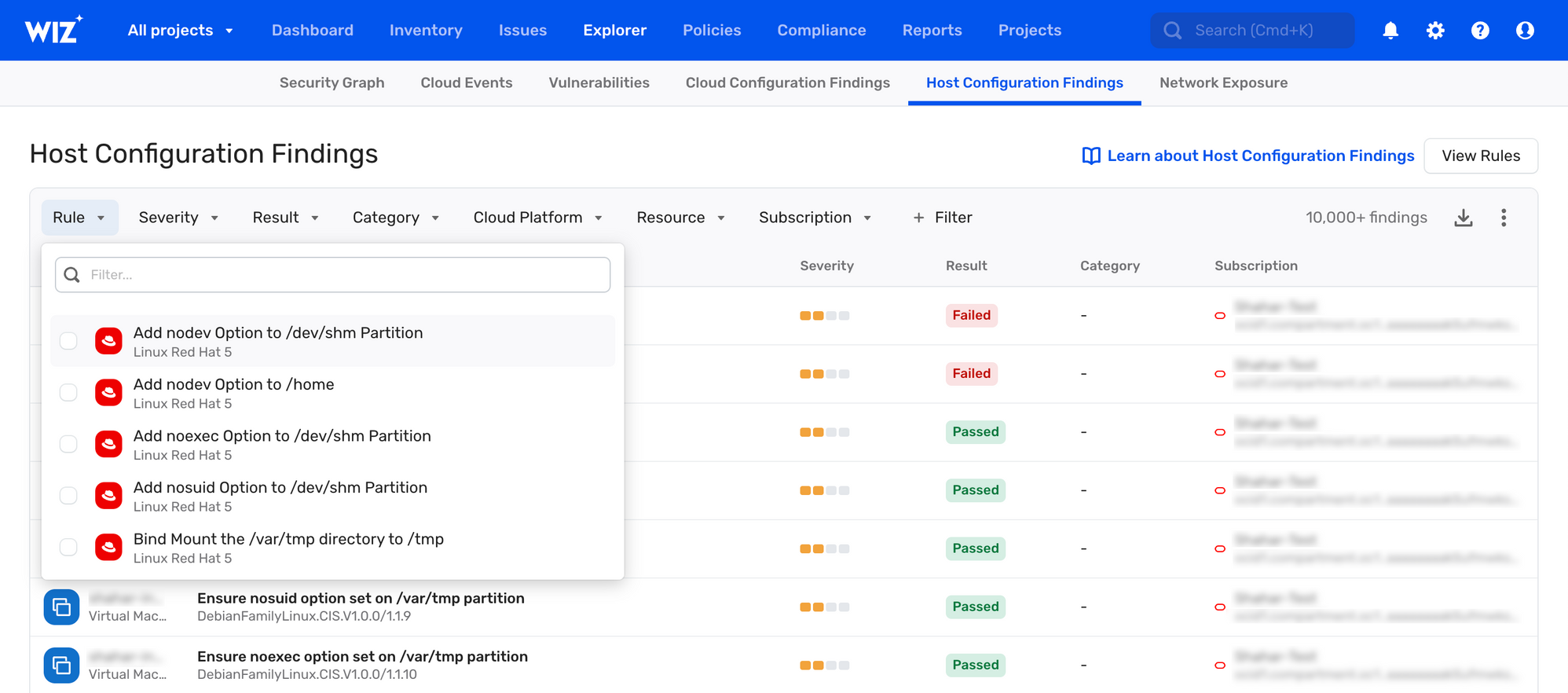
Task: Click the severity bar of the first finding
Action: (x=825, y=316)
